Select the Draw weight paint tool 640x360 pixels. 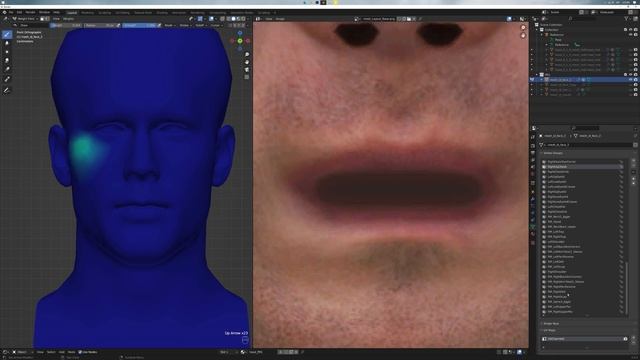point(7,34)
